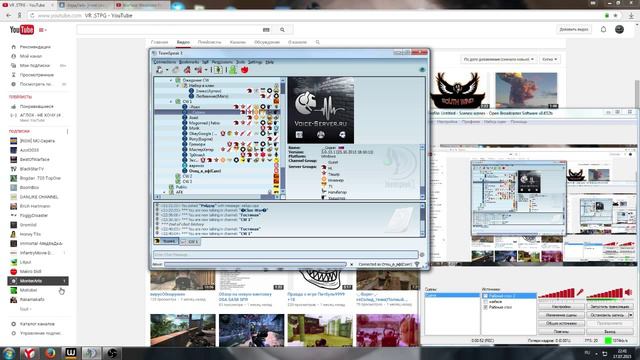Toggle third desktop source checkbox in OBS
This screenshot has height=360, width=640.
(x=485, y=307)
